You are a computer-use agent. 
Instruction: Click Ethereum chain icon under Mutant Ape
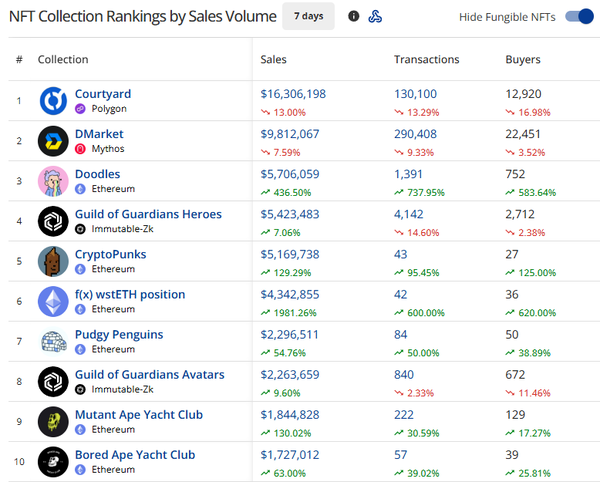80,430
